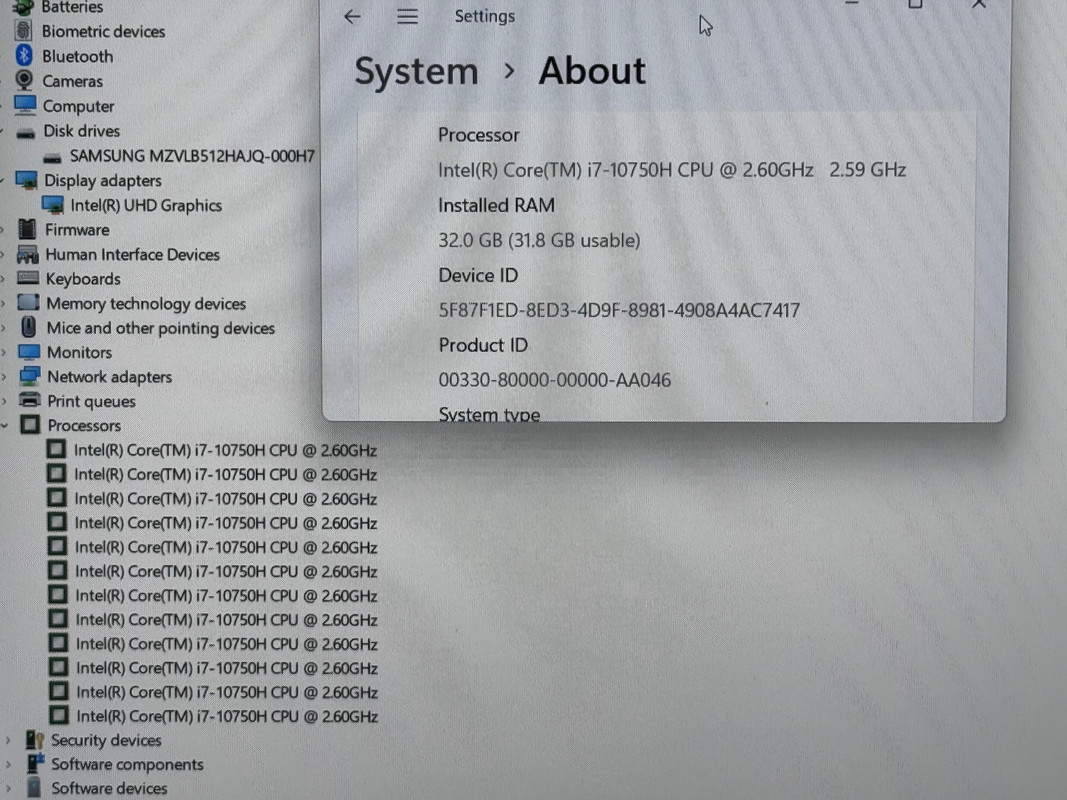This screenshot has width=1067, height=800.
Task: Click the Disk drives category icon
Action: [x=26, y=132]
